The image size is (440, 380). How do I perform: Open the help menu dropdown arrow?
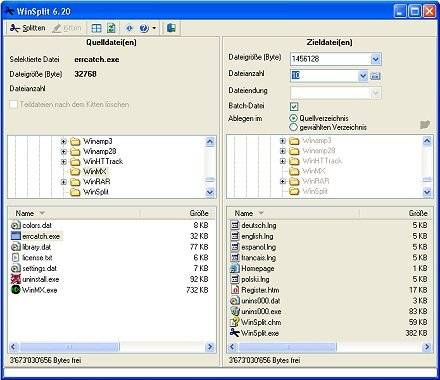click(154, 28)
